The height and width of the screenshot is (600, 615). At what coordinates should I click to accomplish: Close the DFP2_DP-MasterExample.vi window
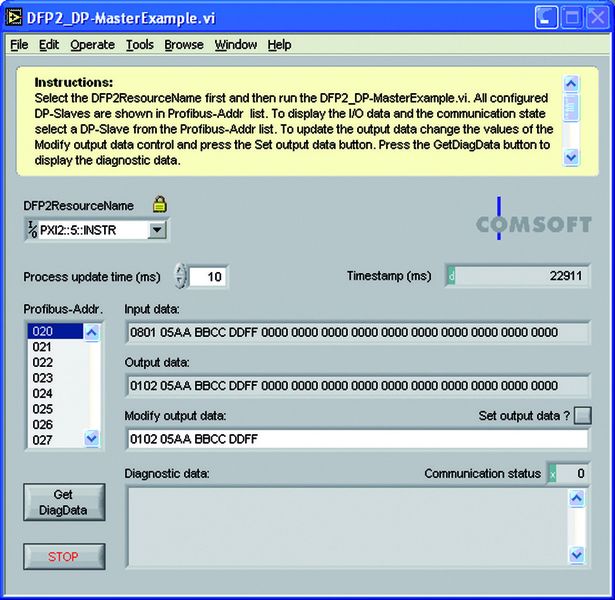pos(597,18)
